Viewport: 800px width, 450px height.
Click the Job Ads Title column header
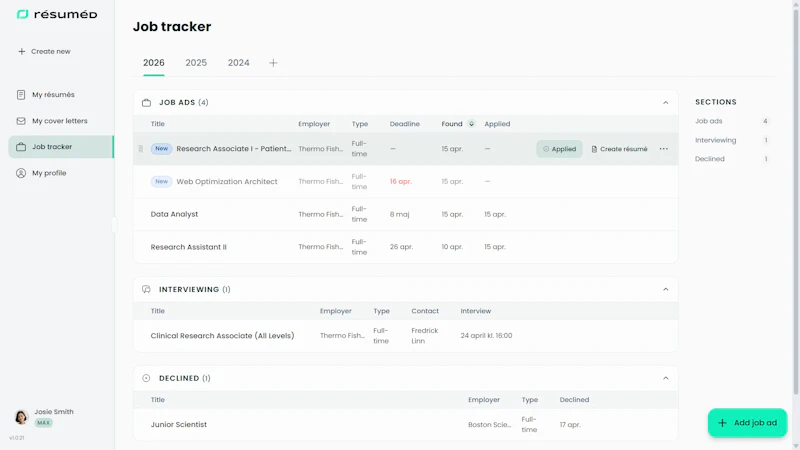[158, 124]
